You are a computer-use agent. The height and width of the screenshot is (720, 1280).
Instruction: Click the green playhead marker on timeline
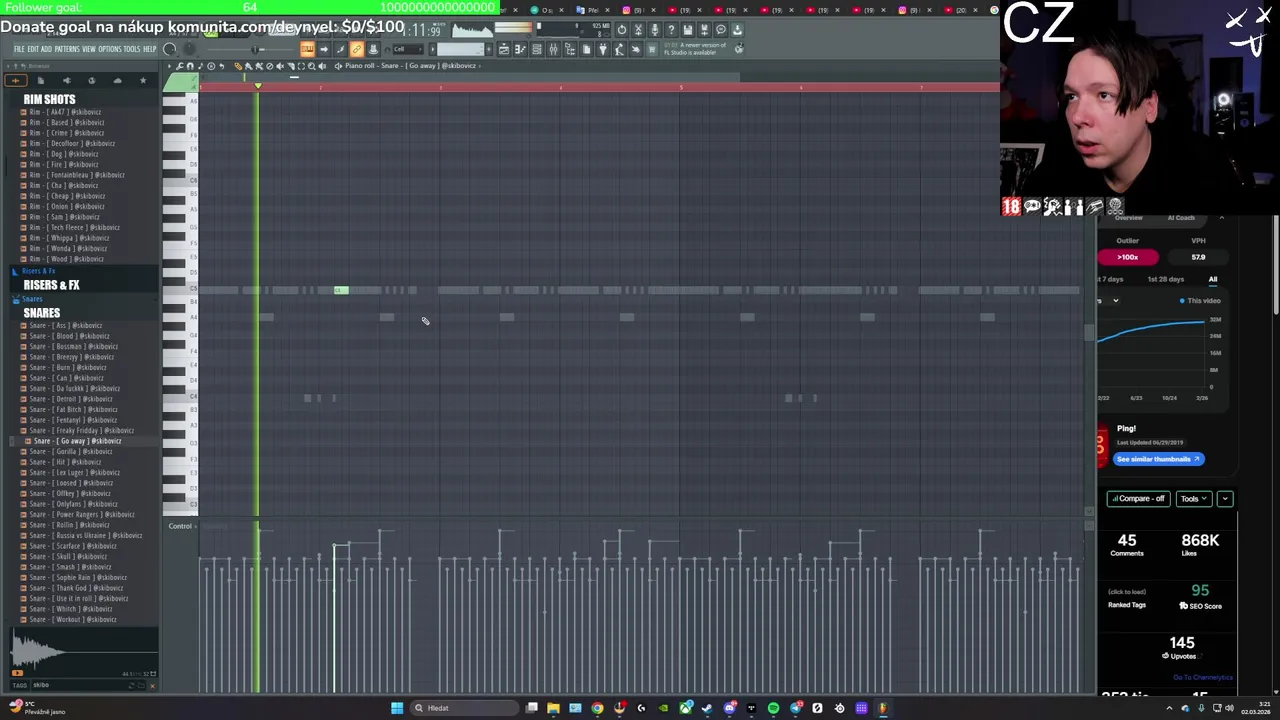(x=258, y=87)
